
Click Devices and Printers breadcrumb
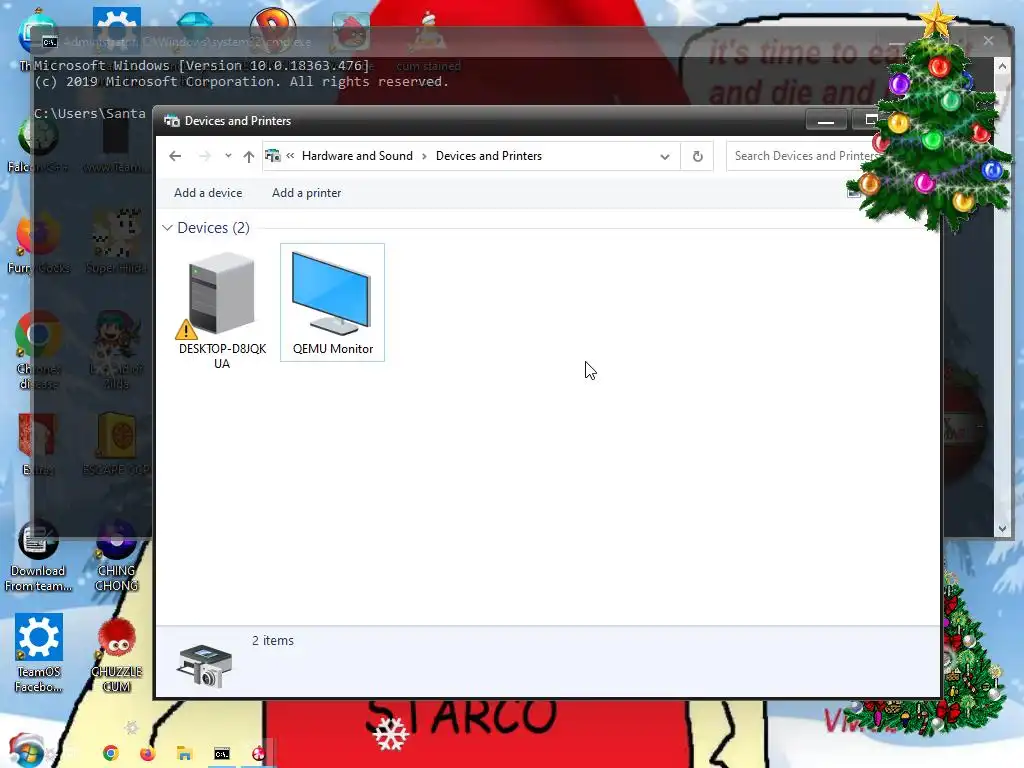(488, 156)
